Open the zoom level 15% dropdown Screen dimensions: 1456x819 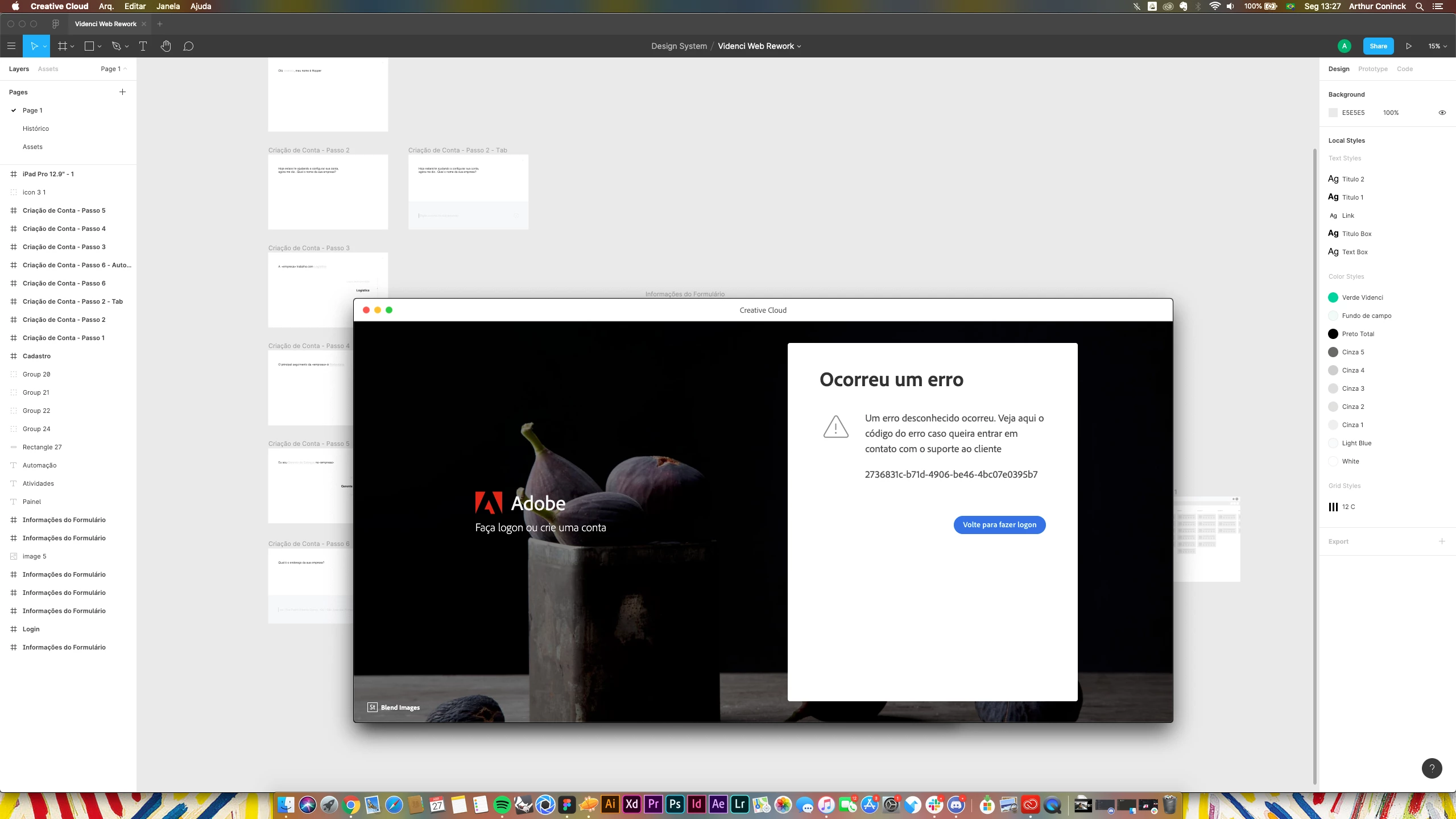(1437, 46)
